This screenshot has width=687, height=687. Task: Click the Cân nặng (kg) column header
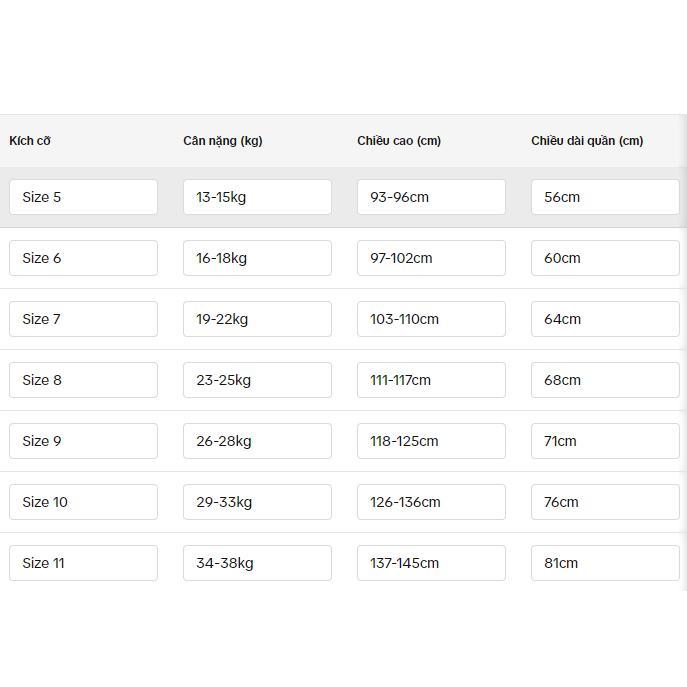223,141
